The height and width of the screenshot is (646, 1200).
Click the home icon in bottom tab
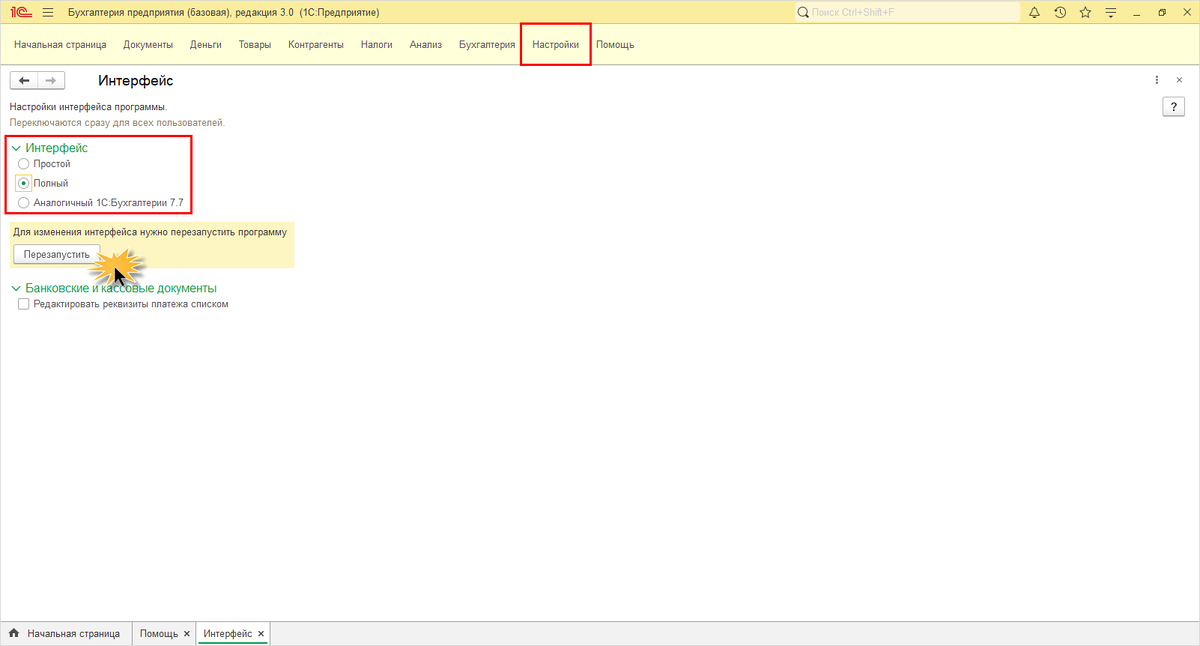coord(14,634)
